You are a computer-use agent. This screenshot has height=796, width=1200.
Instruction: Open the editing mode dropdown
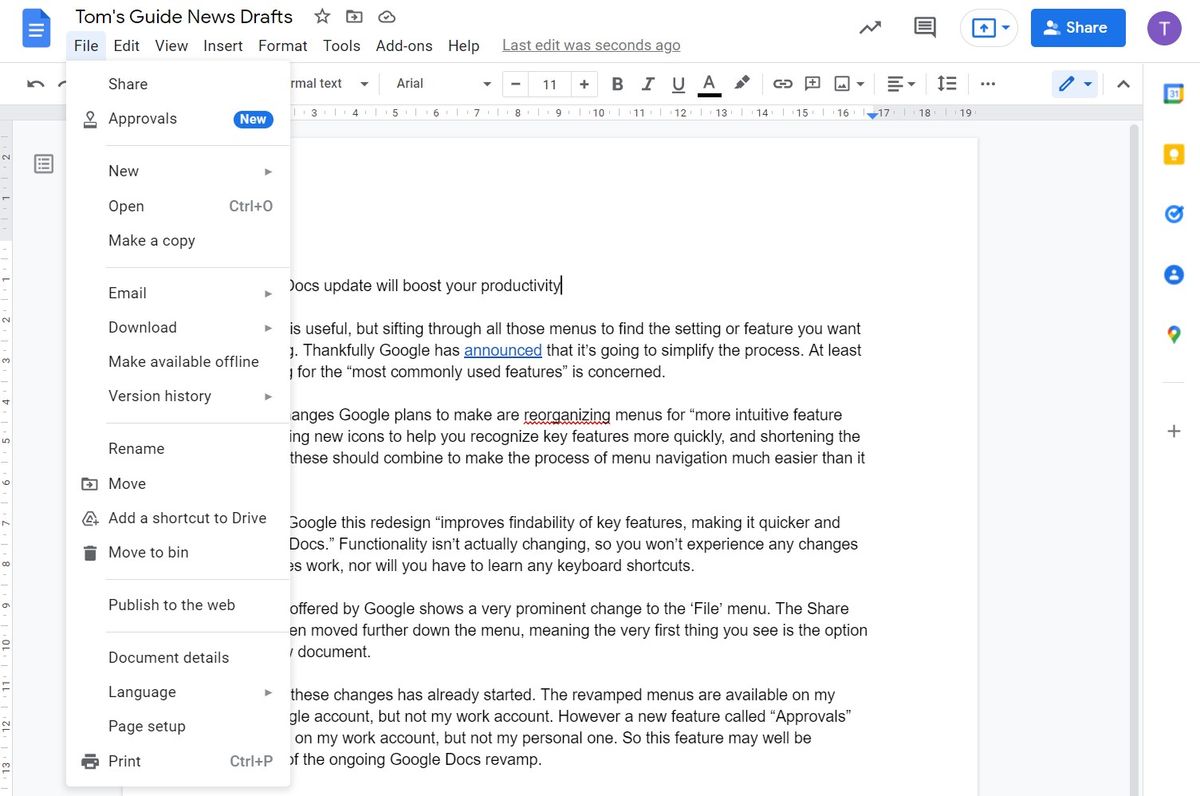point(1075,84)
